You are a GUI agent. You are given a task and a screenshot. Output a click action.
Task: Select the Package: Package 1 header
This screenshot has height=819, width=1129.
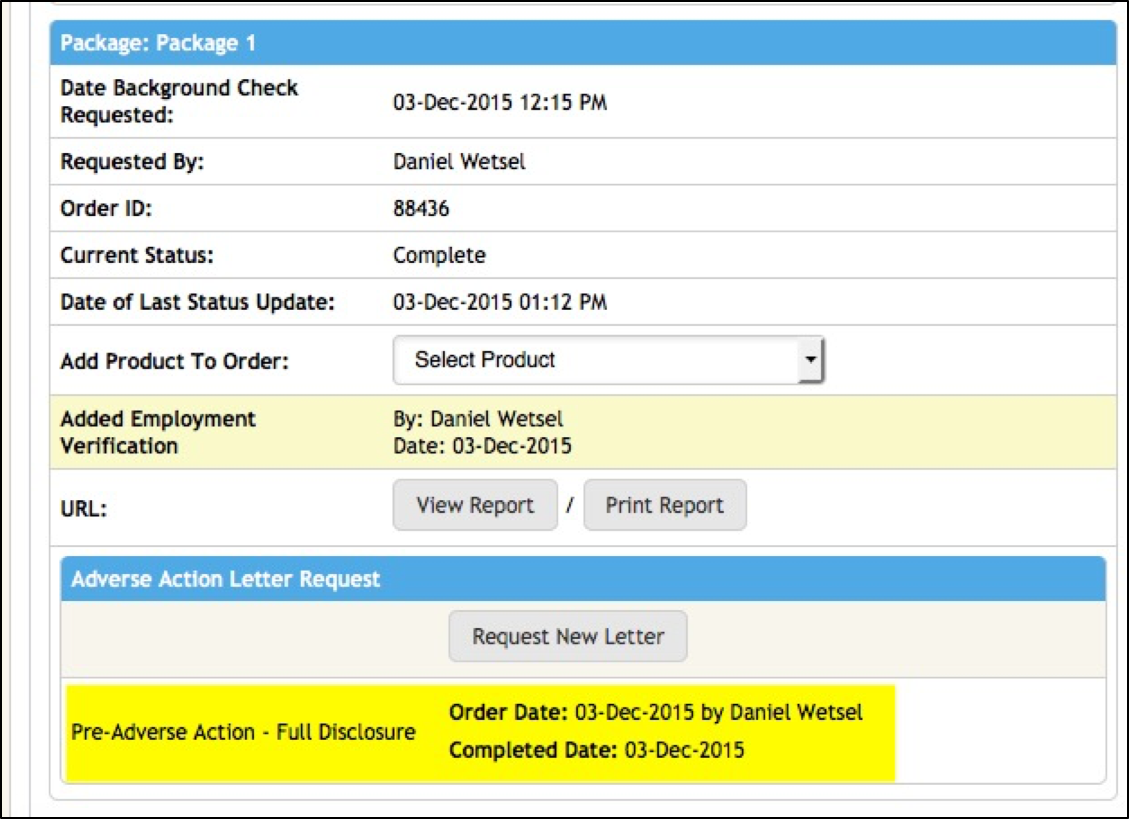coord(159,44)
